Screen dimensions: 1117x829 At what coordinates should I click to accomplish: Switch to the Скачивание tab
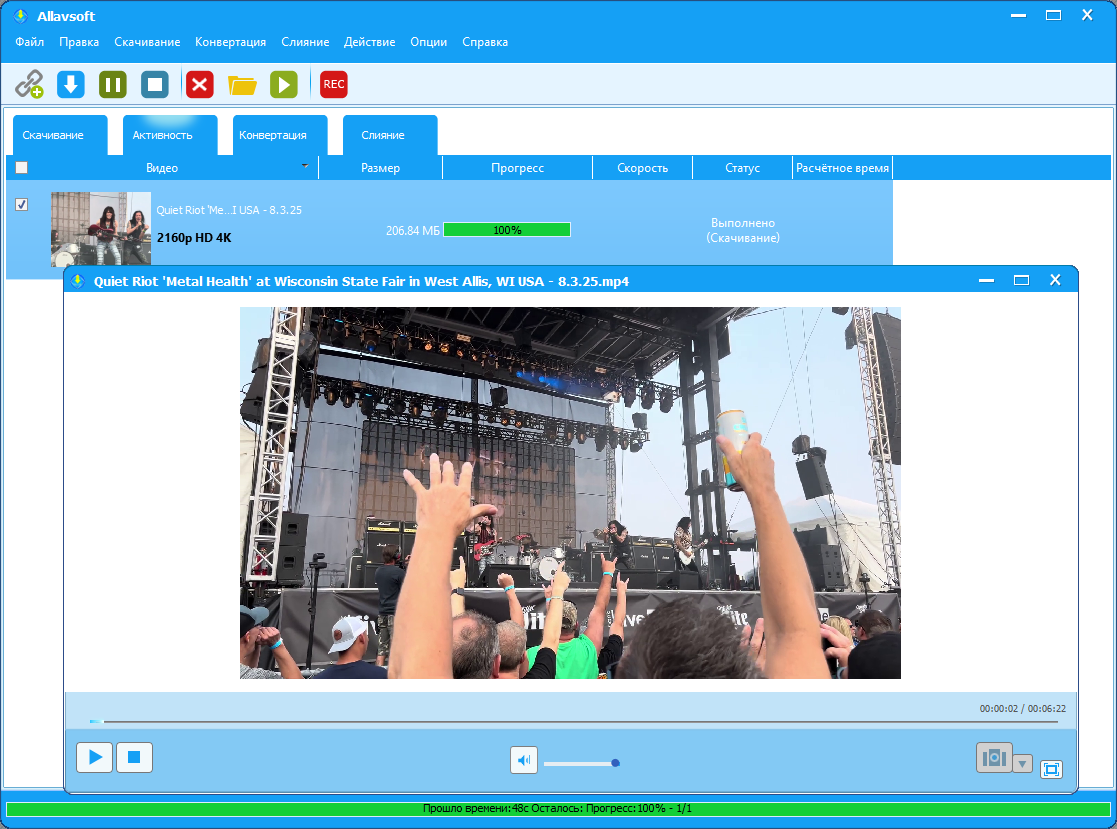pyautogui.click(x=60, y=135)
